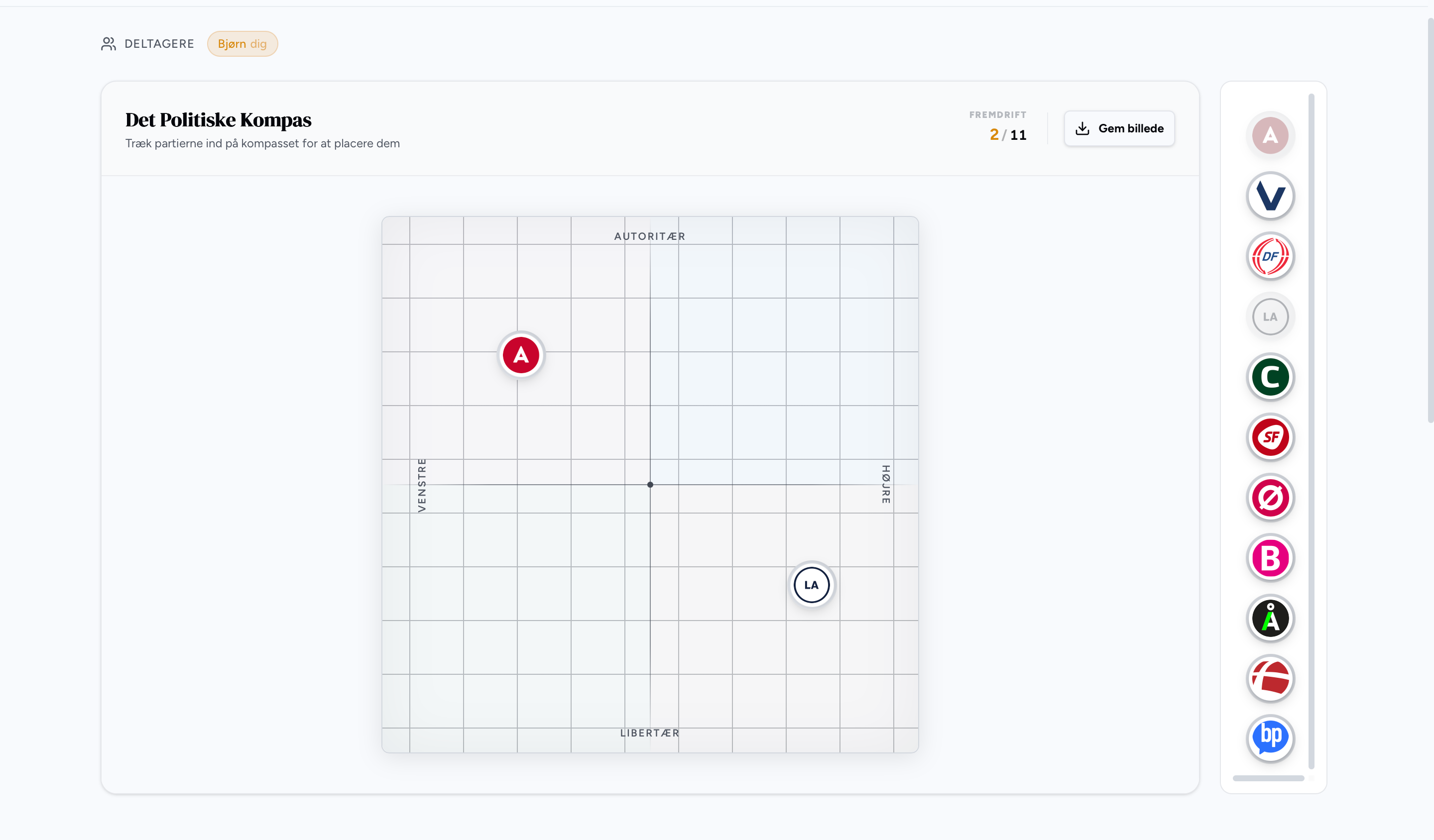Select the Venstre V party icon
The width and height of the screenshot is (1434, 840).
point(1271,196)
